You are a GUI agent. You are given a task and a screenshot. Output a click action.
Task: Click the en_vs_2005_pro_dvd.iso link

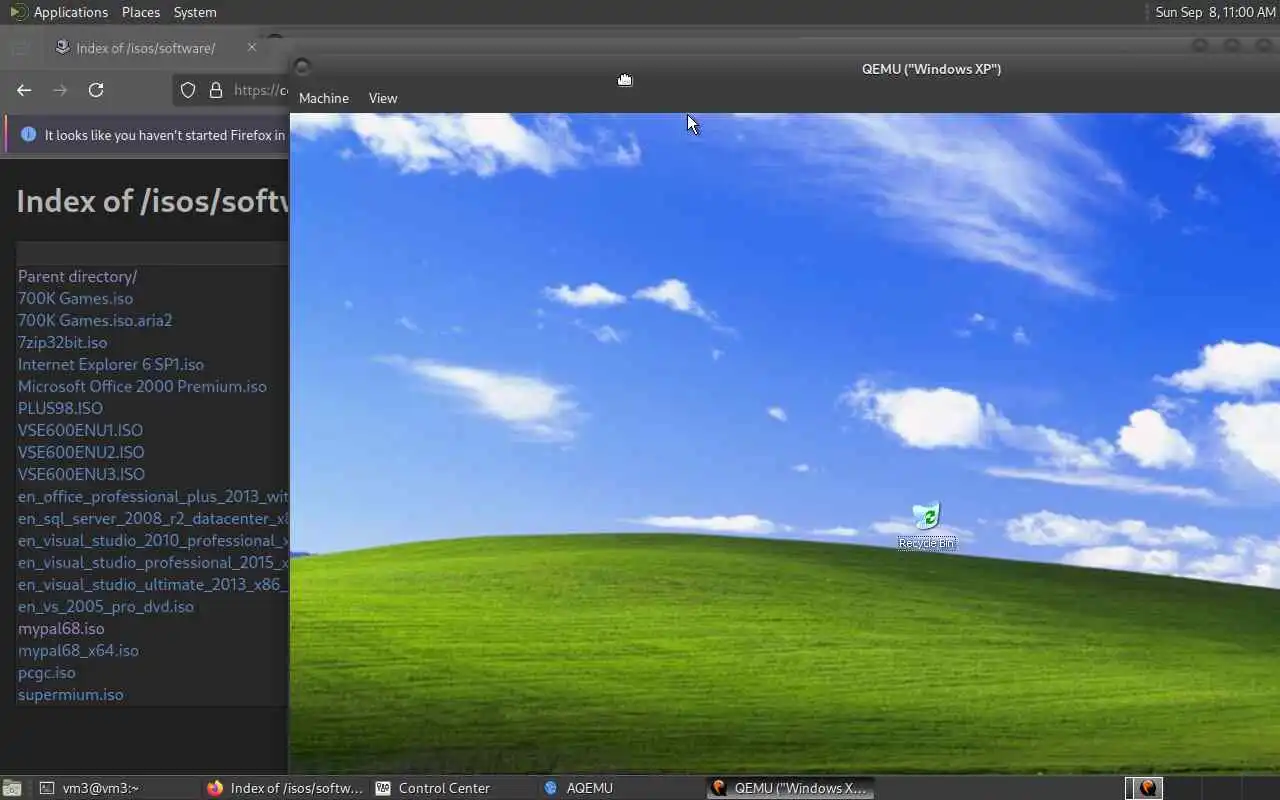point(106,606)
